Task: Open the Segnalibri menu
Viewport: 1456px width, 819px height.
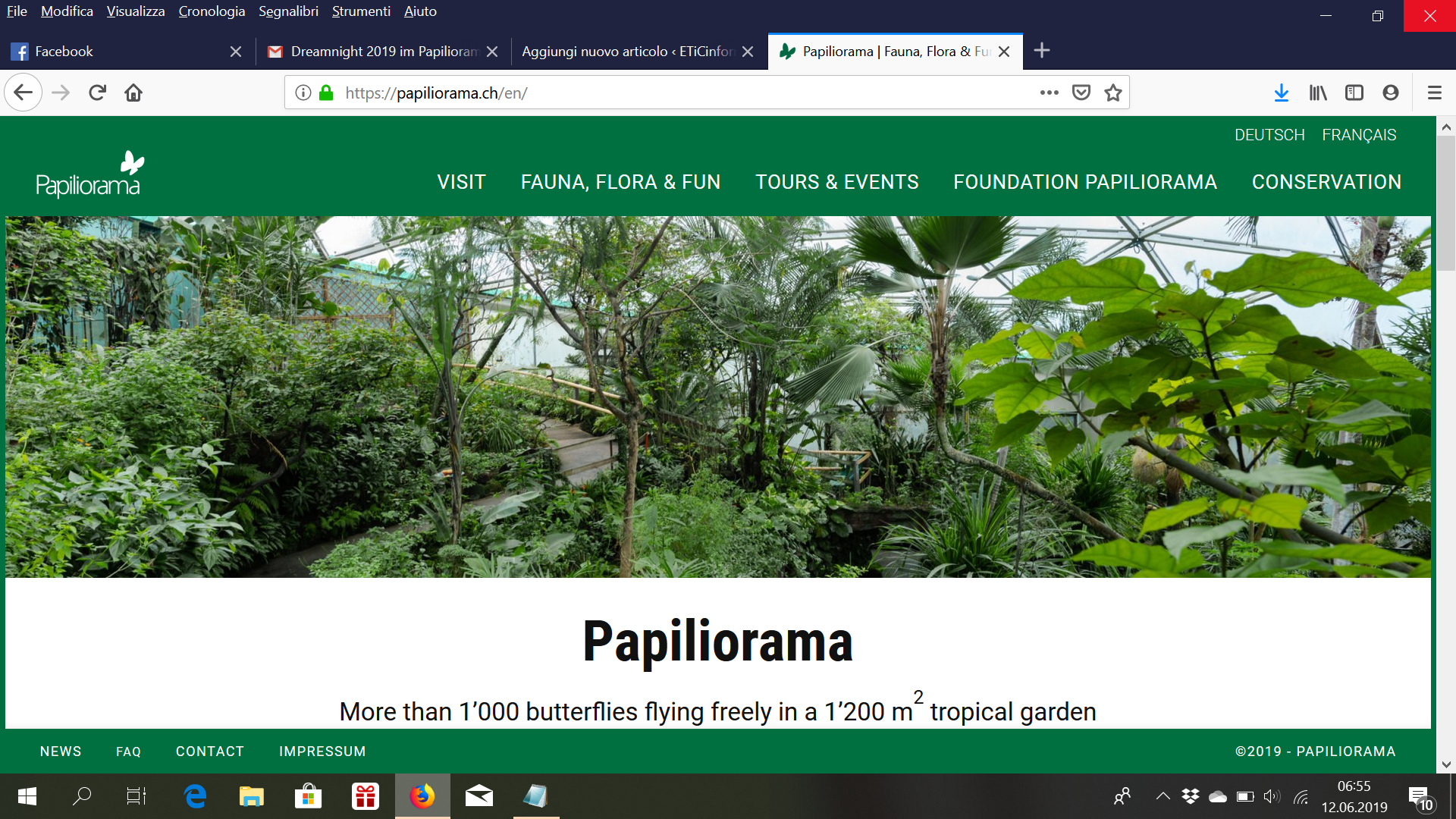Action: tap(288, 11)
